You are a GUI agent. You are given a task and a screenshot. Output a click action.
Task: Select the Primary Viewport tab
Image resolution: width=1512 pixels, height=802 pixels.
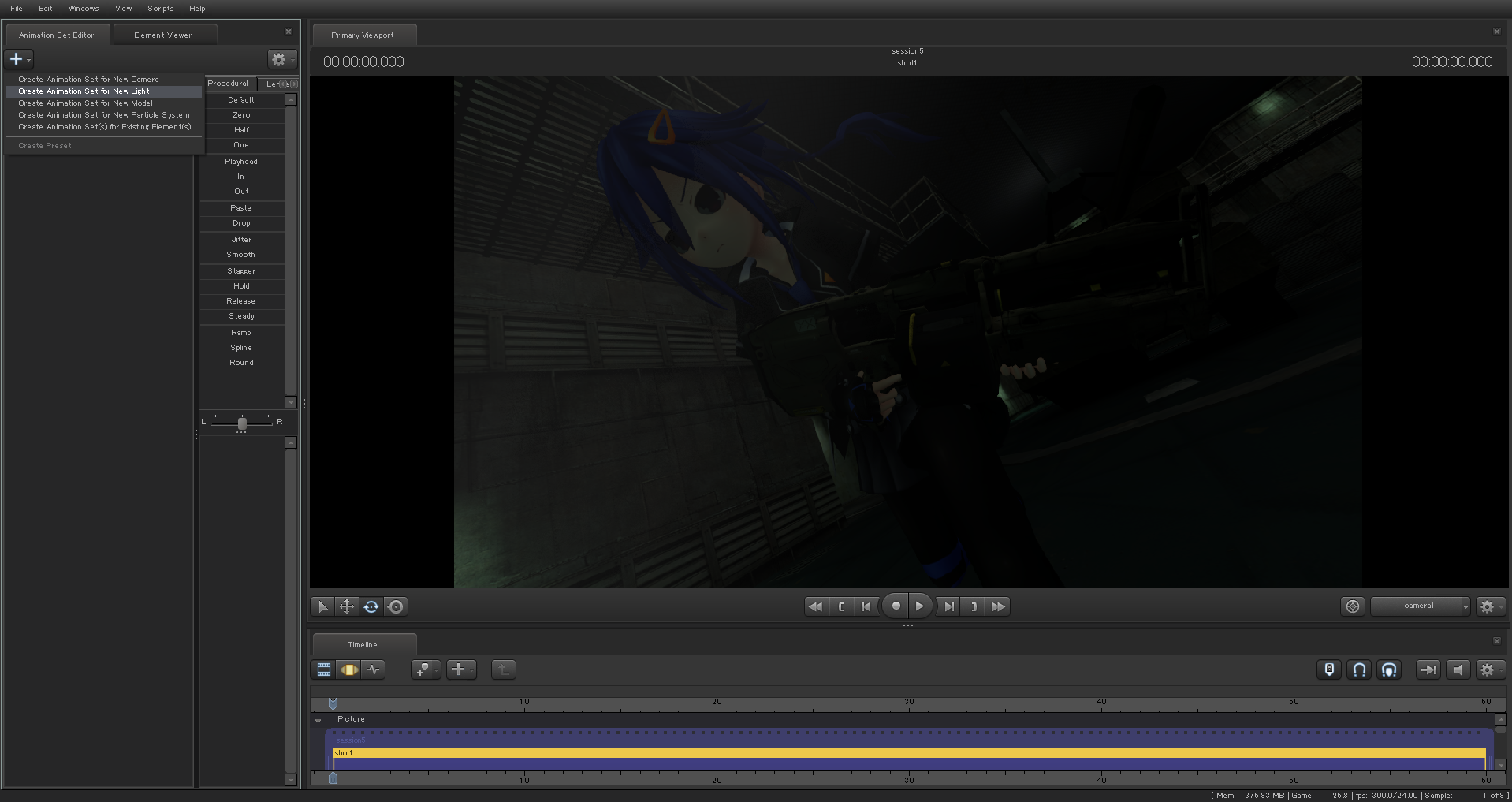[363, 35]
